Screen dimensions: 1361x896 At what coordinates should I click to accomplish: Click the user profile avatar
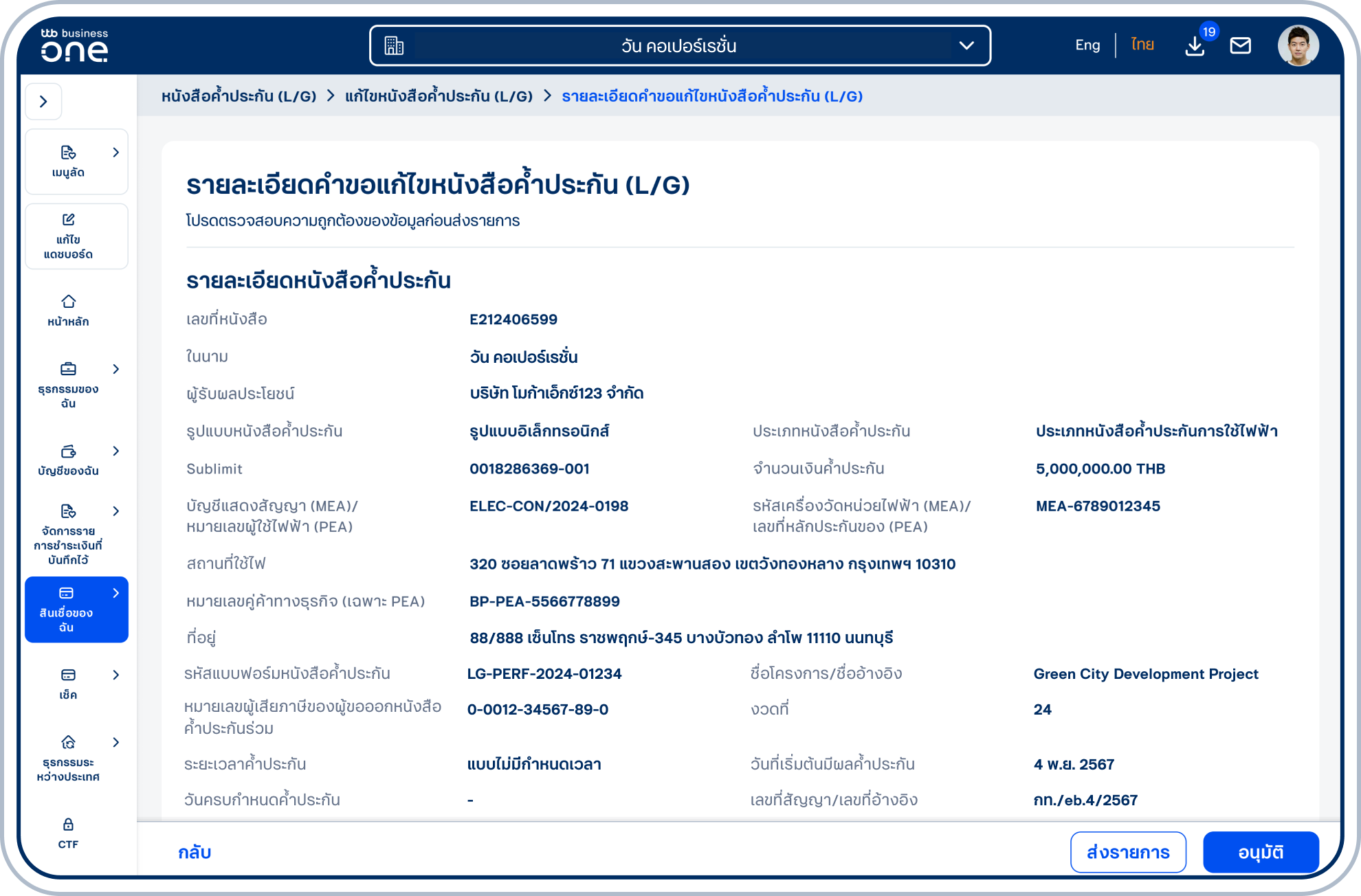click(1298, 45)
